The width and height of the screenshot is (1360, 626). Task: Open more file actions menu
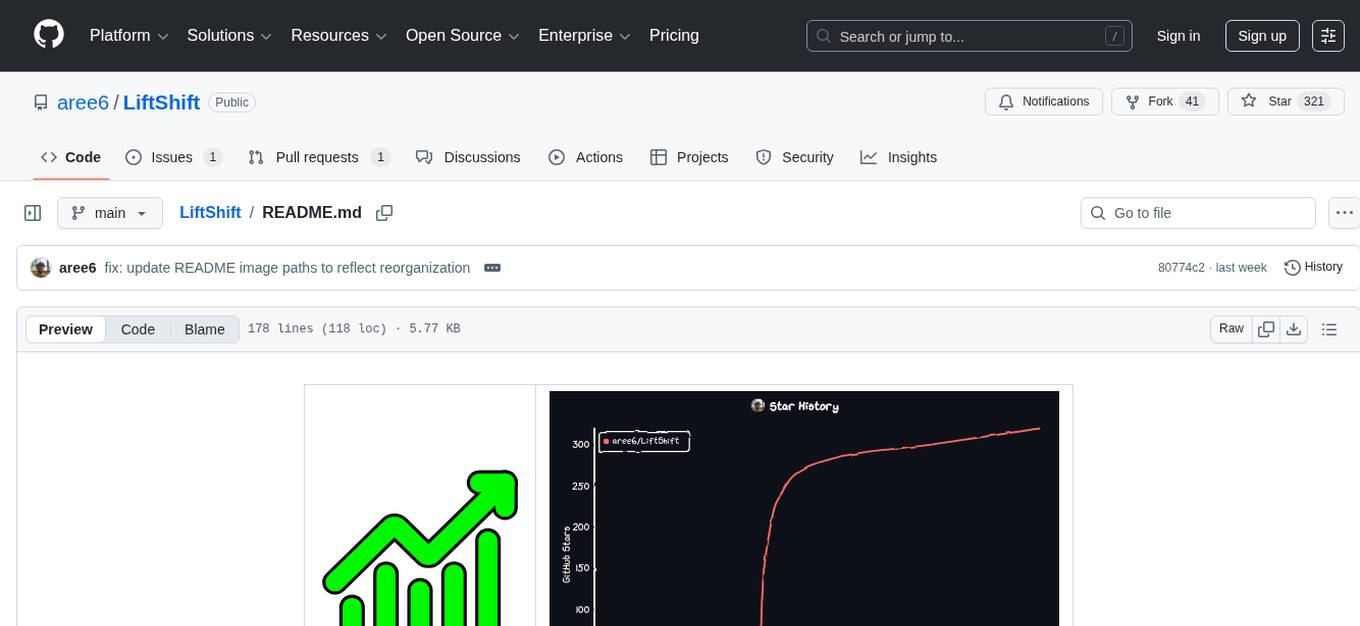point(1345,213)
